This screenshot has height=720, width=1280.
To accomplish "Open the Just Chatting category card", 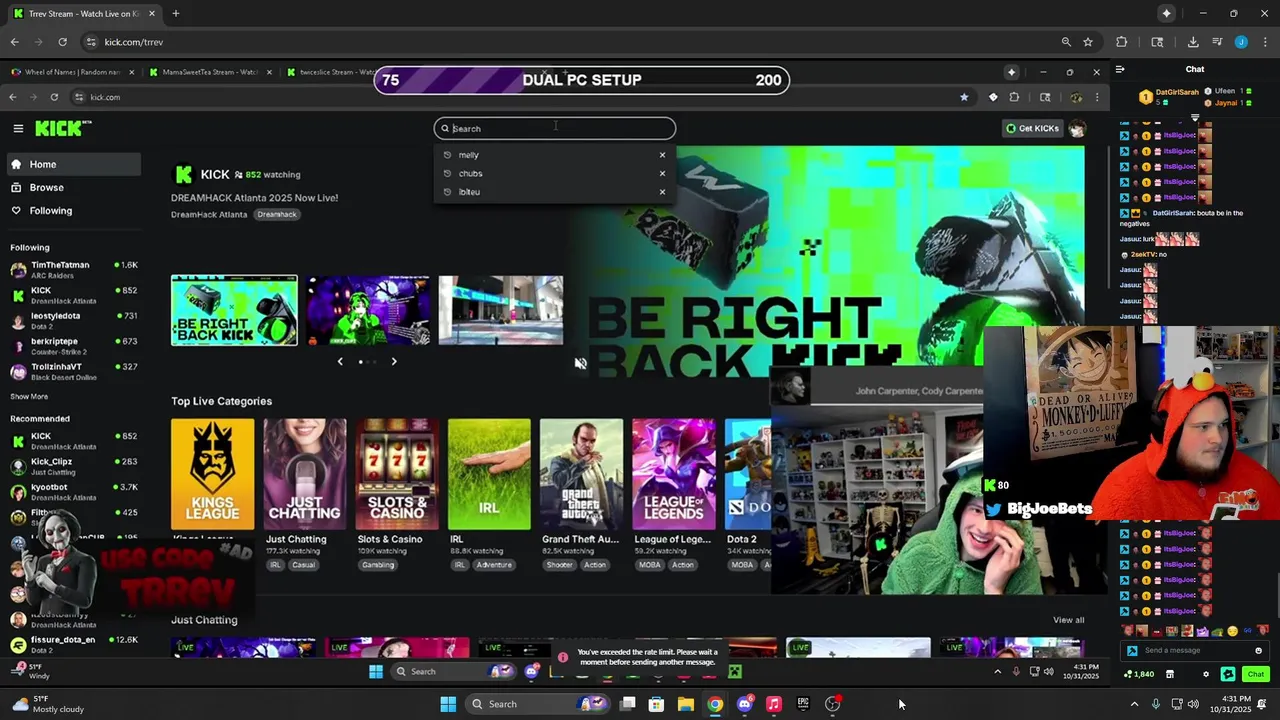I will coord(304,474).
